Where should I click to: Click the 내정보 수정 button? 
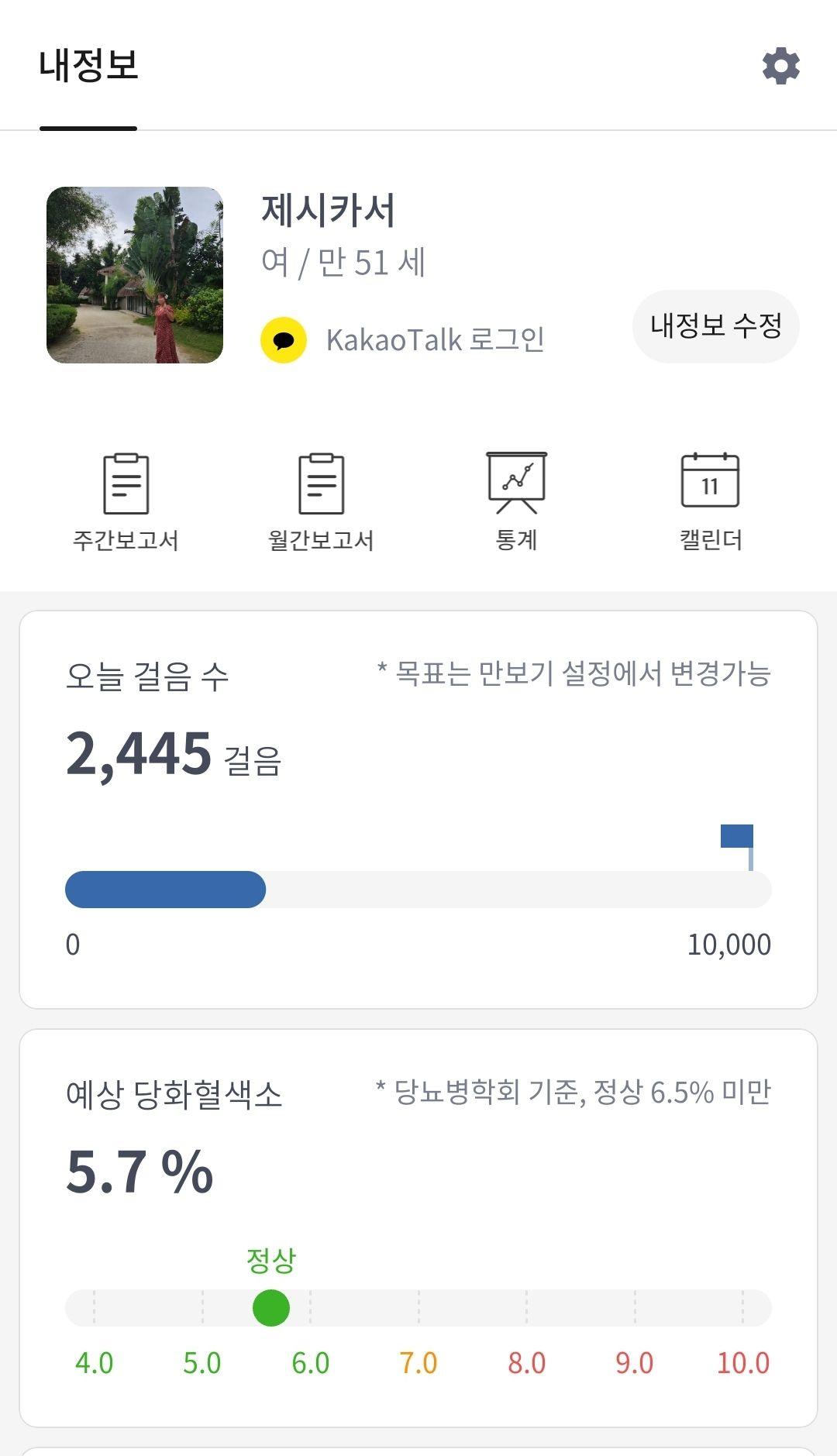715,325
